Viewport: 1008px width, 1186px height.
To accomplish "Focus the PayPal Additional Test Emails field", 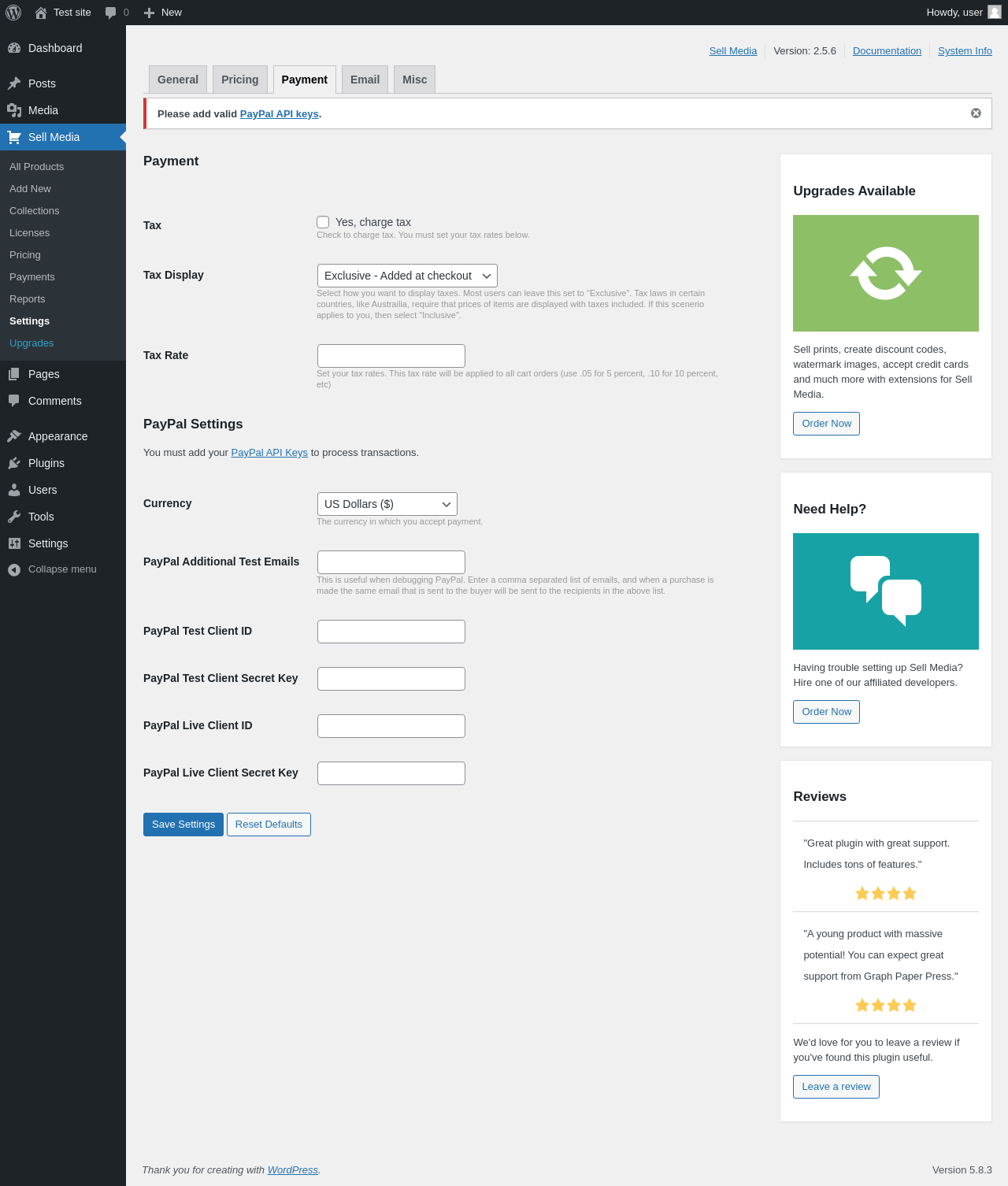I will click(x=391, y=562).
